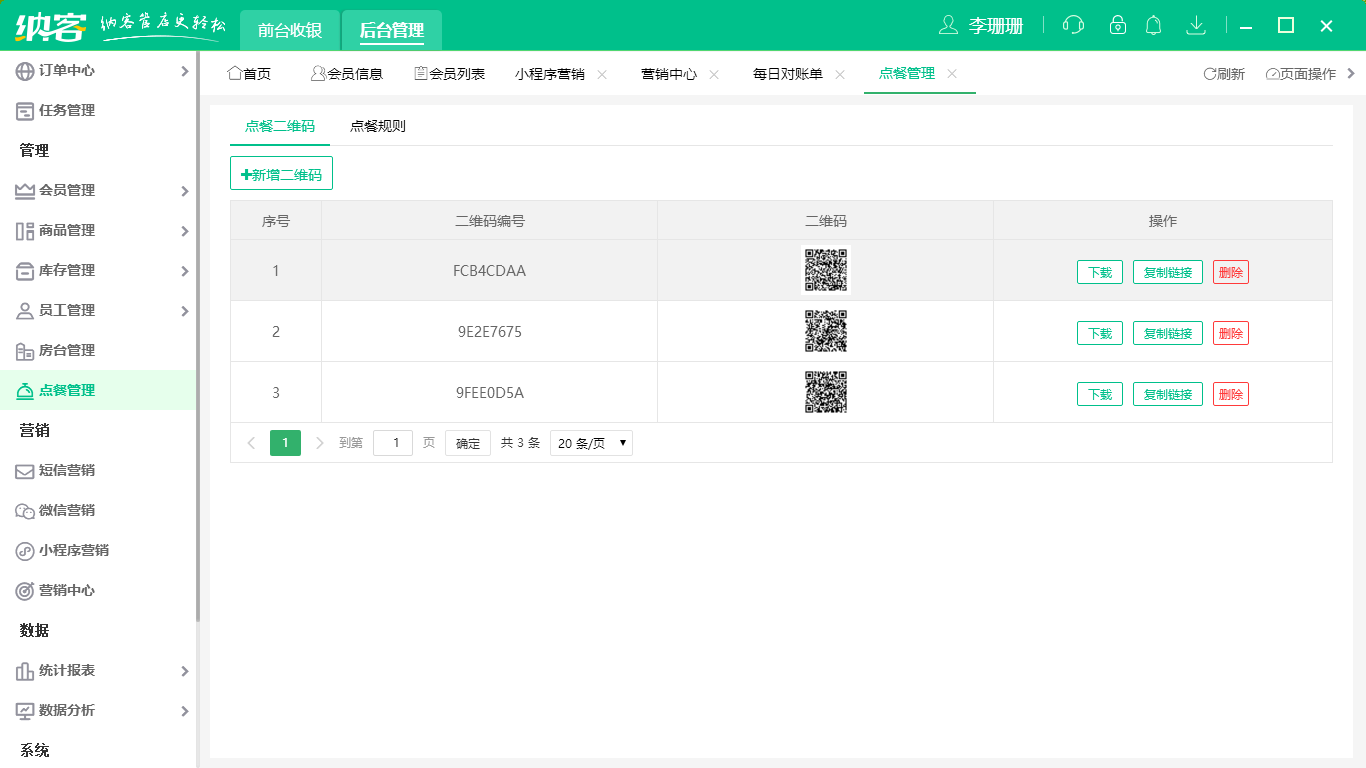1366x768 pixels.
Task: Click the 新增二维码 button
Action: [x=281, y=172]
